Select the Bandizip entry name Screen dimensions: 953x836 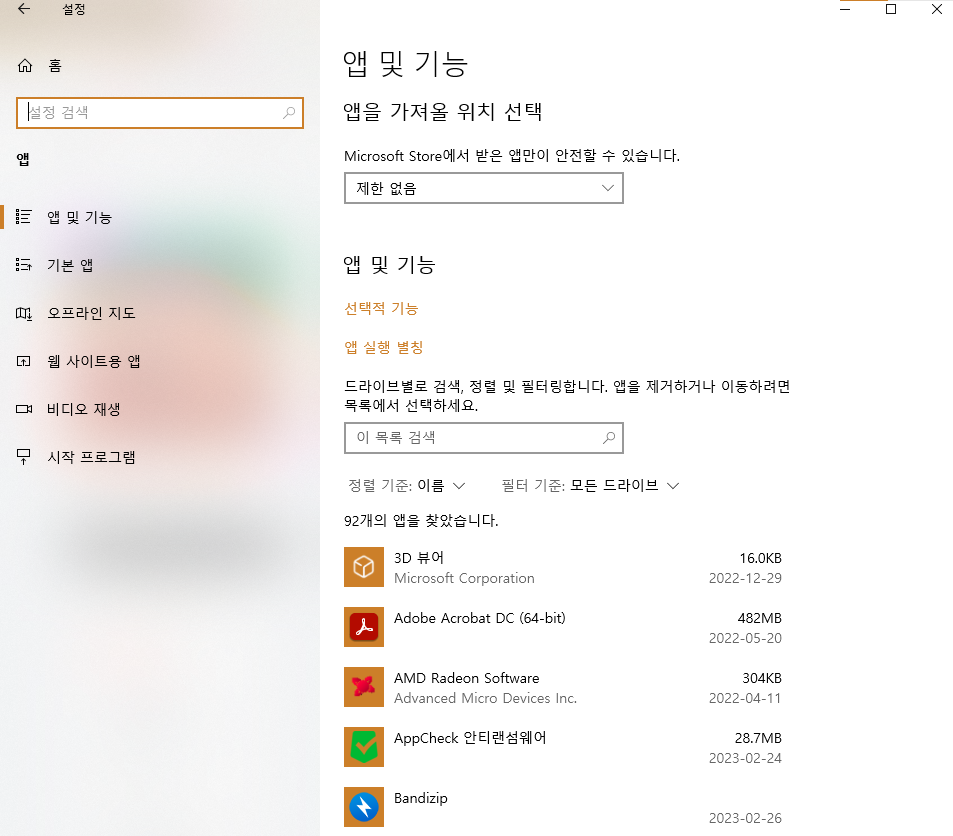(421, 798)
